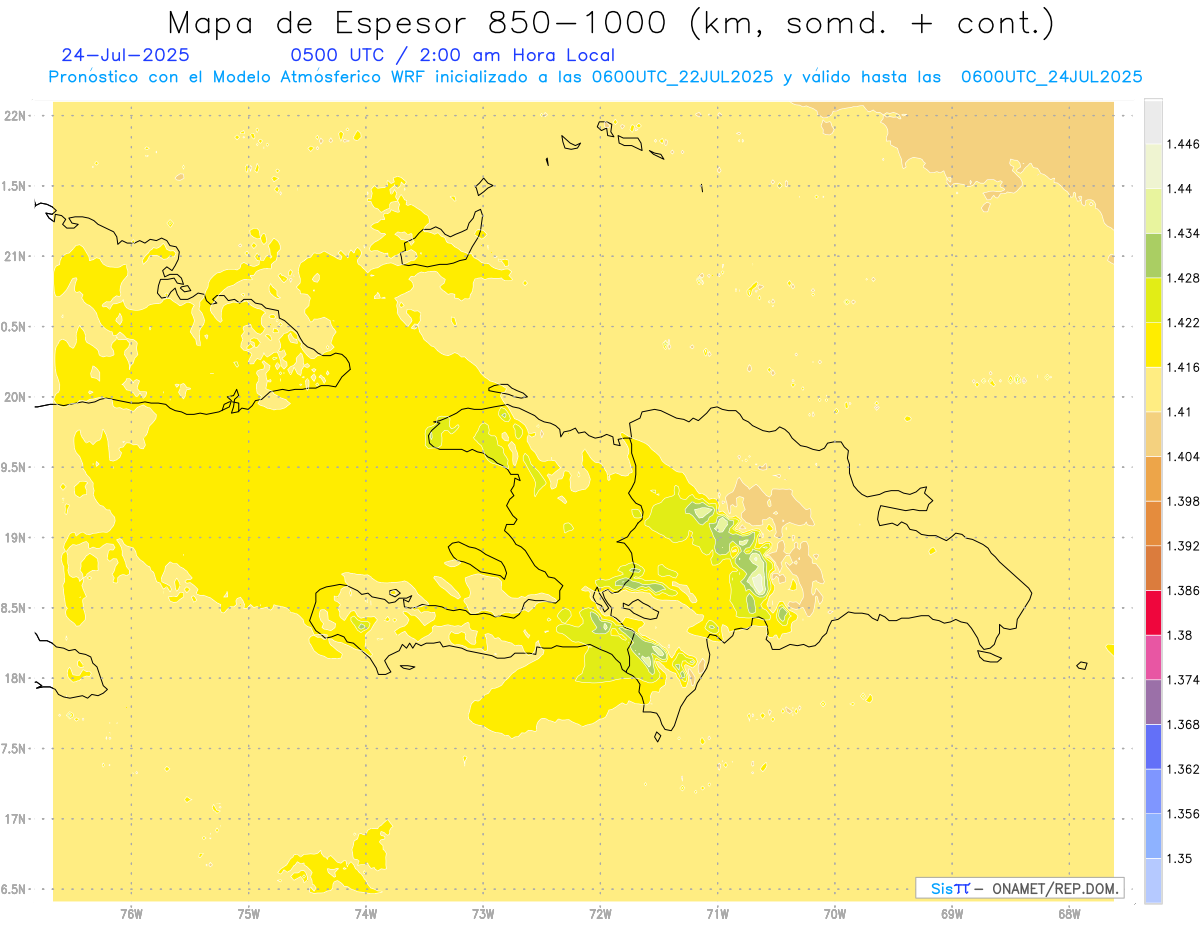This screenshot has width=1200, height=927.
Task: Click the 70W longitude axis label
Action: click(835, 914)
